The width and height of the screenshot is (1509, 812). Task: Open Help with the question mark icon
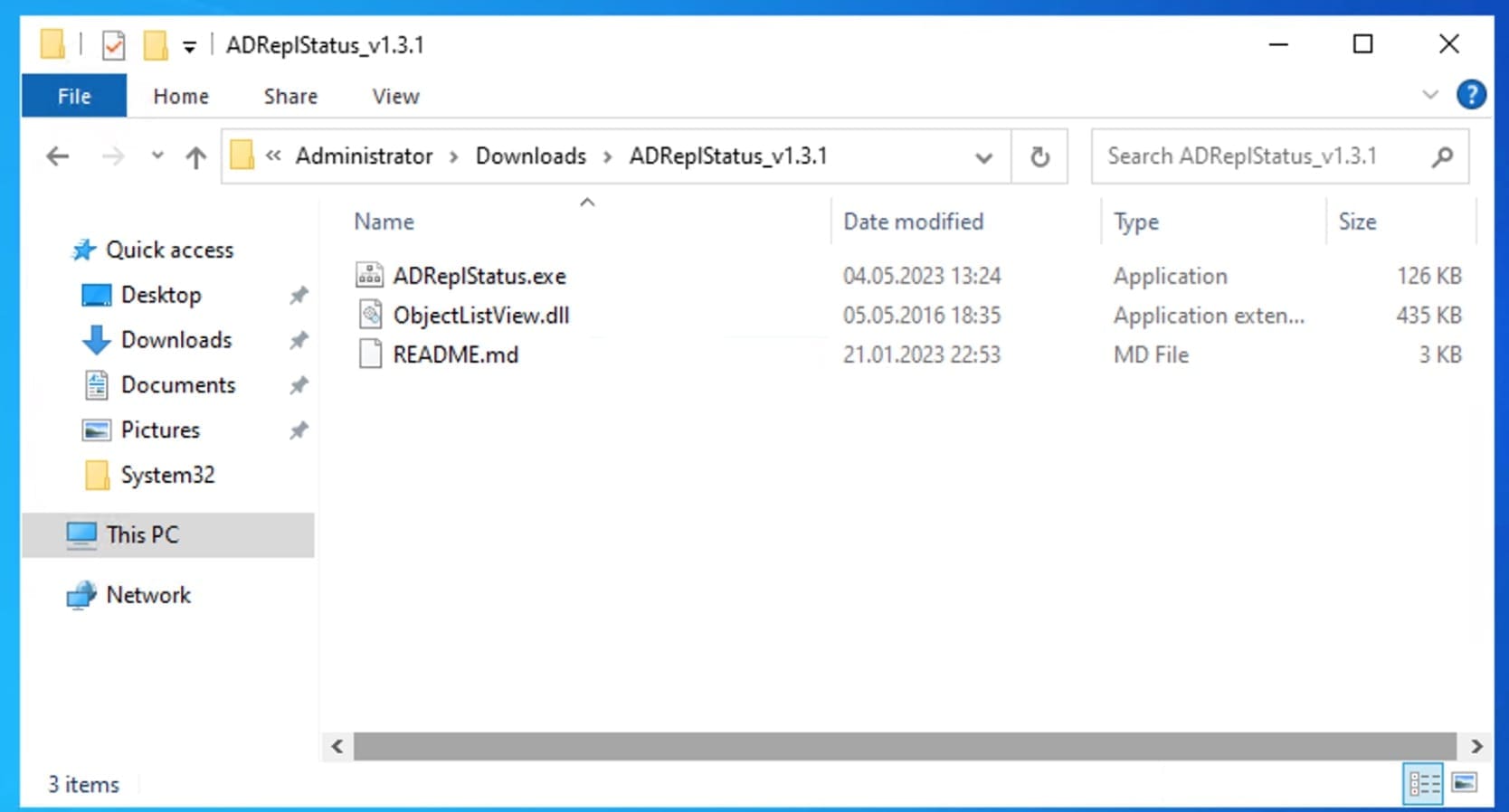coord(1471,94)
